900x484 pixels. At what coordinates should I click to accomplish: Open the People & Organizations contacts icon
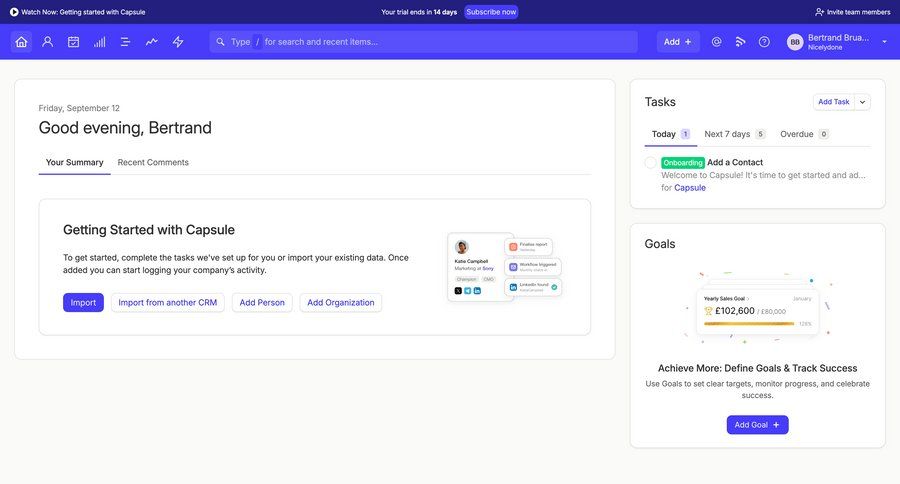[x=47, y=42]
